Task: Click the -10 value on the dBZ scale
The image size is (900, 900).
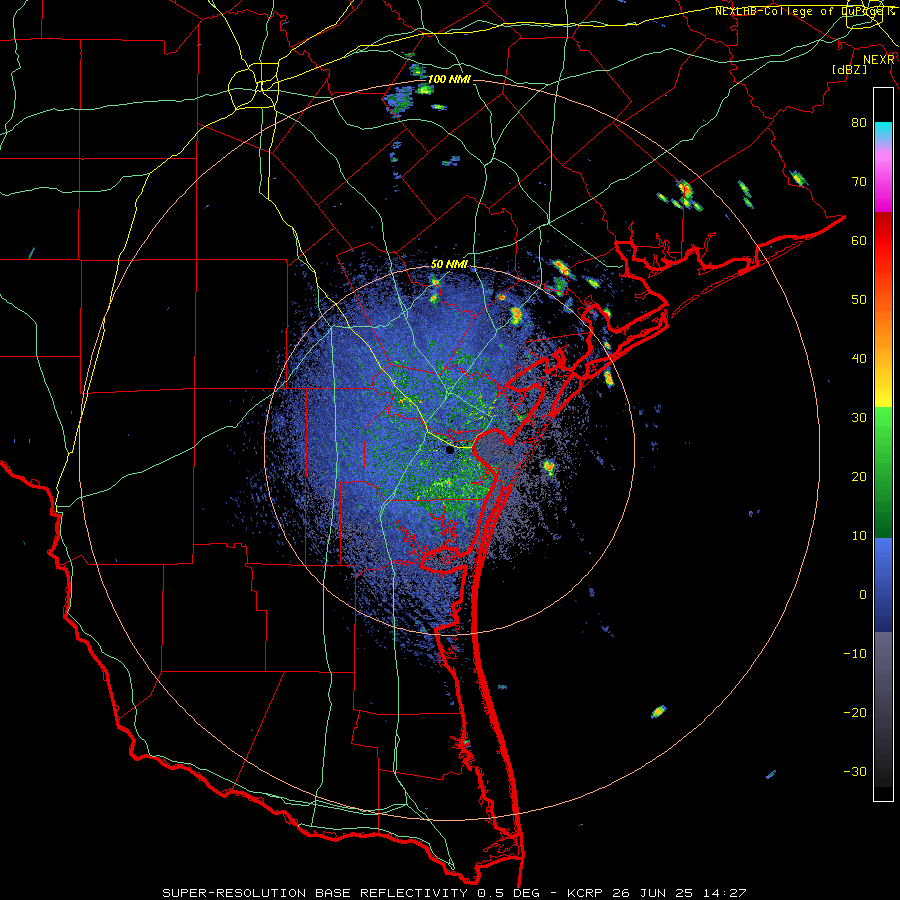Action: point(855,654)
